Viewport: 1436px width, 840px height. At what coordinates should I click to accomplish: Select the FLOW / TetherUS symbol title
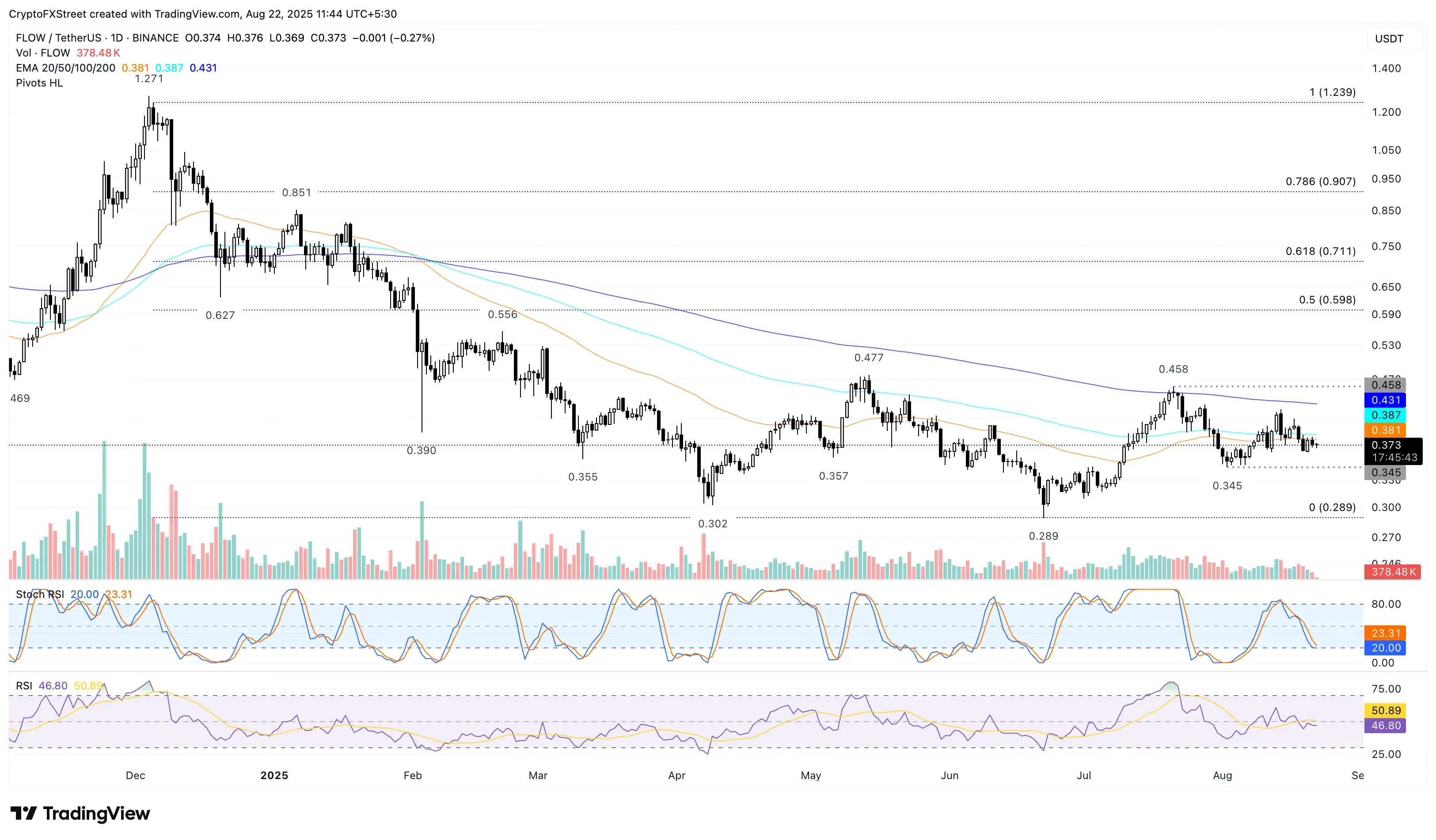click(x=59, y=38)
